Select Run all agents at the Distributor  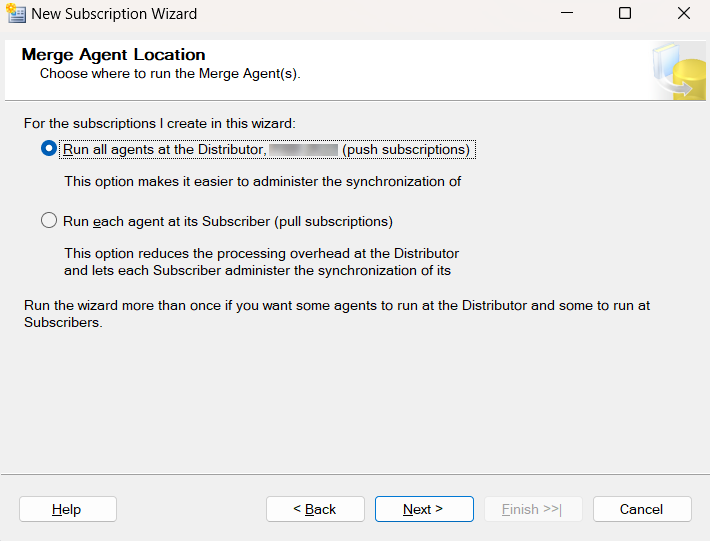(x=49, y=149)
